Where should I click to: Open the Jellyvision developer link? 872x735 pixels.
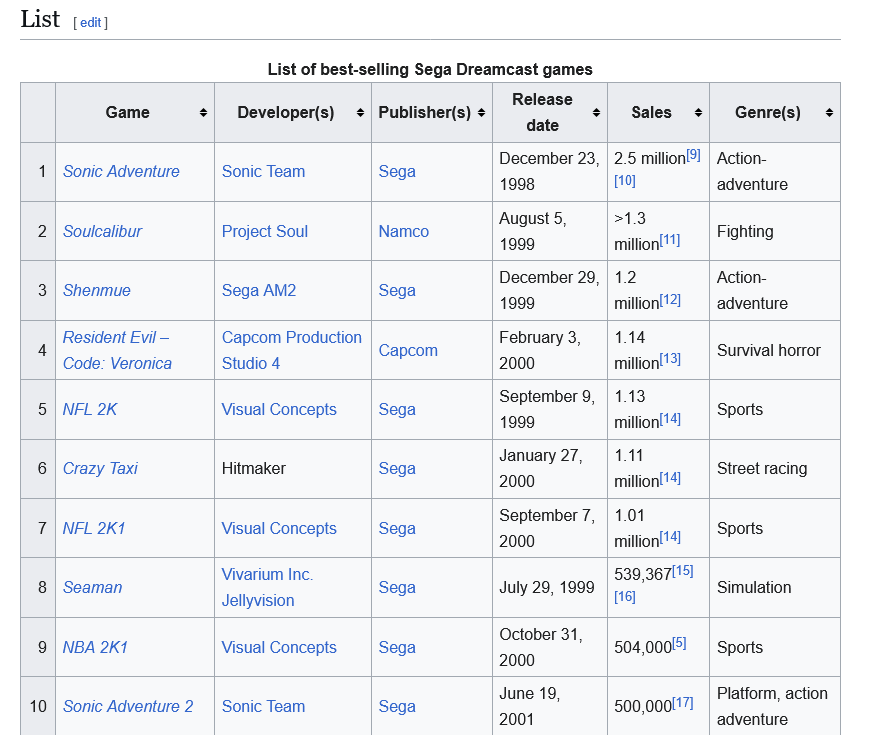point(258,600)
